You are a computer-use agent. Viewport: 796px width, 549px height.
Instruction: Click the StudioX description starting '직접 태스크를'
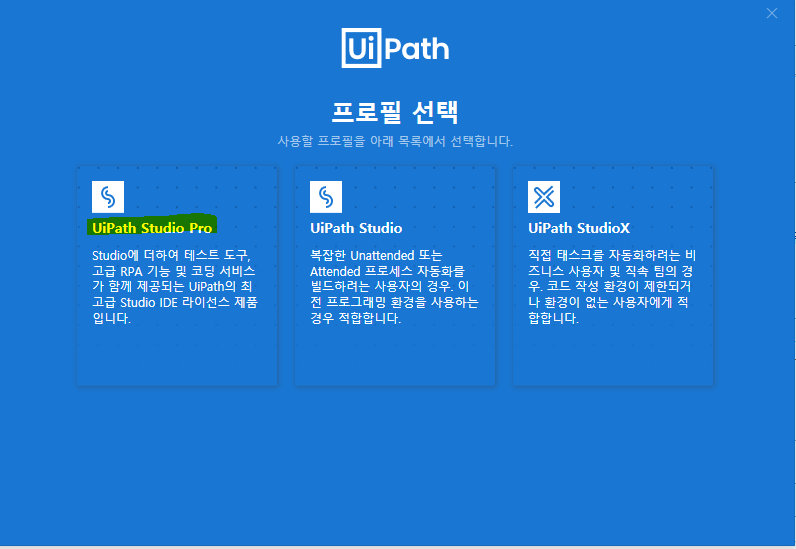tap(612, 286)
